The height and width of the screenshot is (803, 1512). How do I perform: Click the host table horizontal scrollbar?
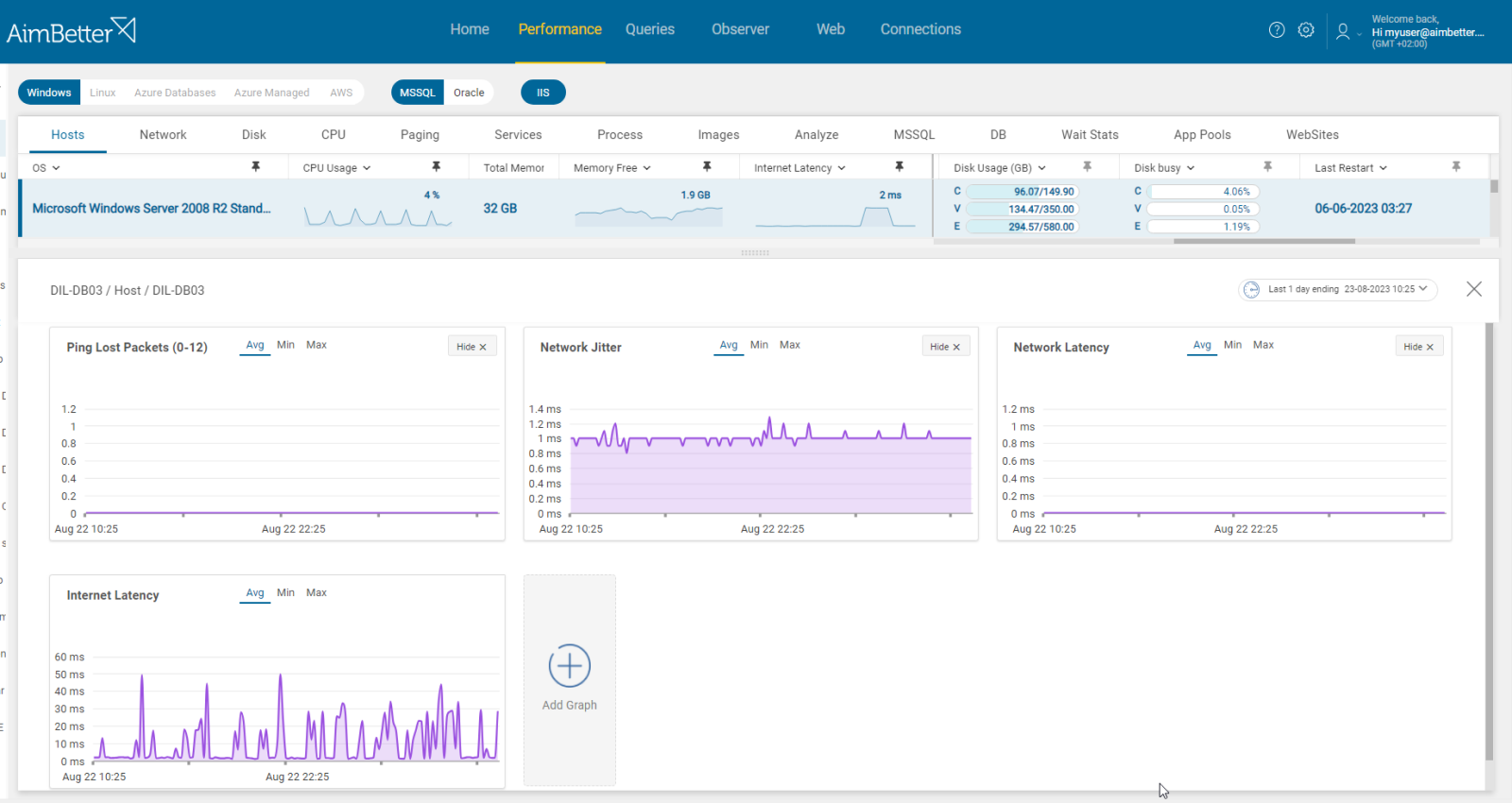[x=1264, y=241]
